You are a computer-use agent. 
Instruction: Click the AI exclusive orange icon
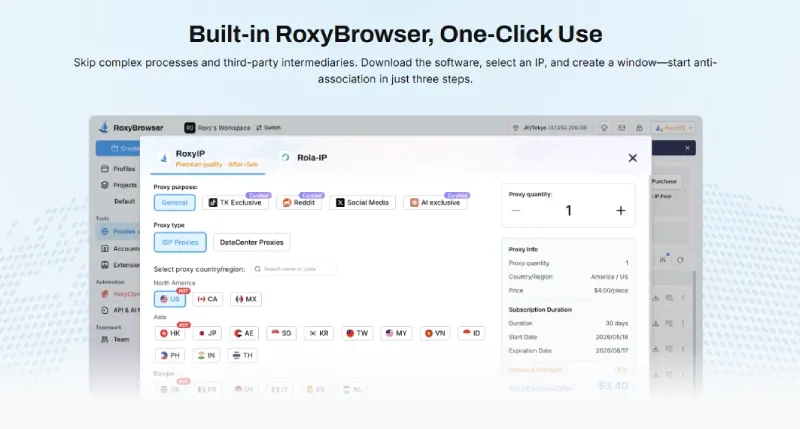click(414, 203)
